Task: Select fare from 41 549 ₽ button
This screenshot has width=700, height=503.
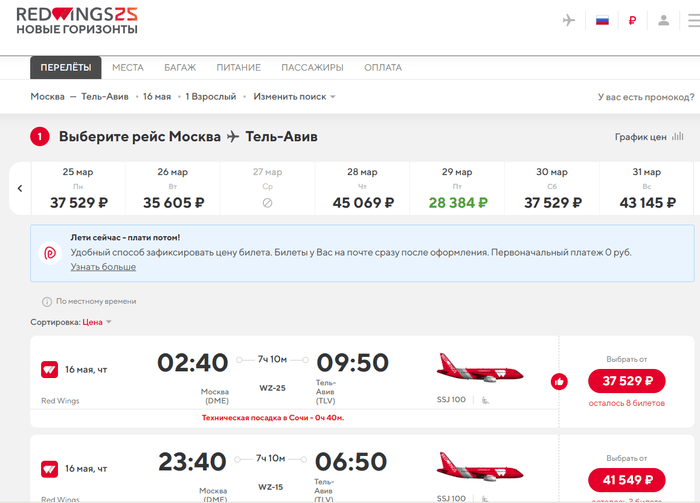Action: [627, 480]
